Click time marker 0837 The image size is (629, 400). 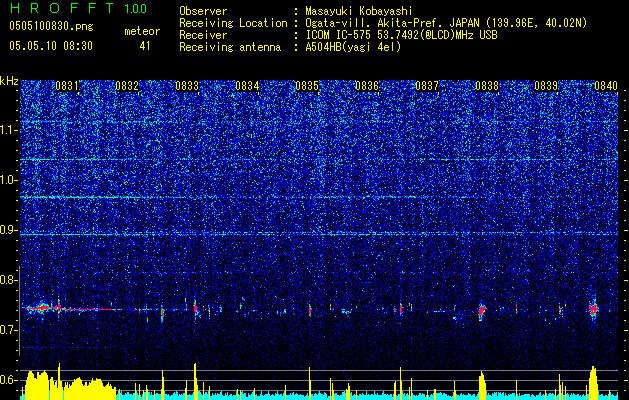click(427, 86)
